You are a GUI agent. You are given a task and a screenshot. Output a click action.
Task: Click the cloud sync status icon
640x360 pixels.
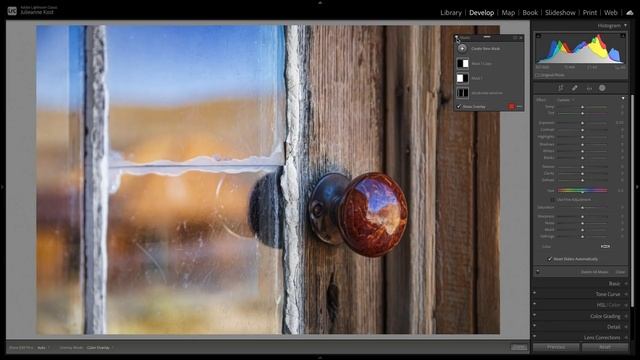630,13
